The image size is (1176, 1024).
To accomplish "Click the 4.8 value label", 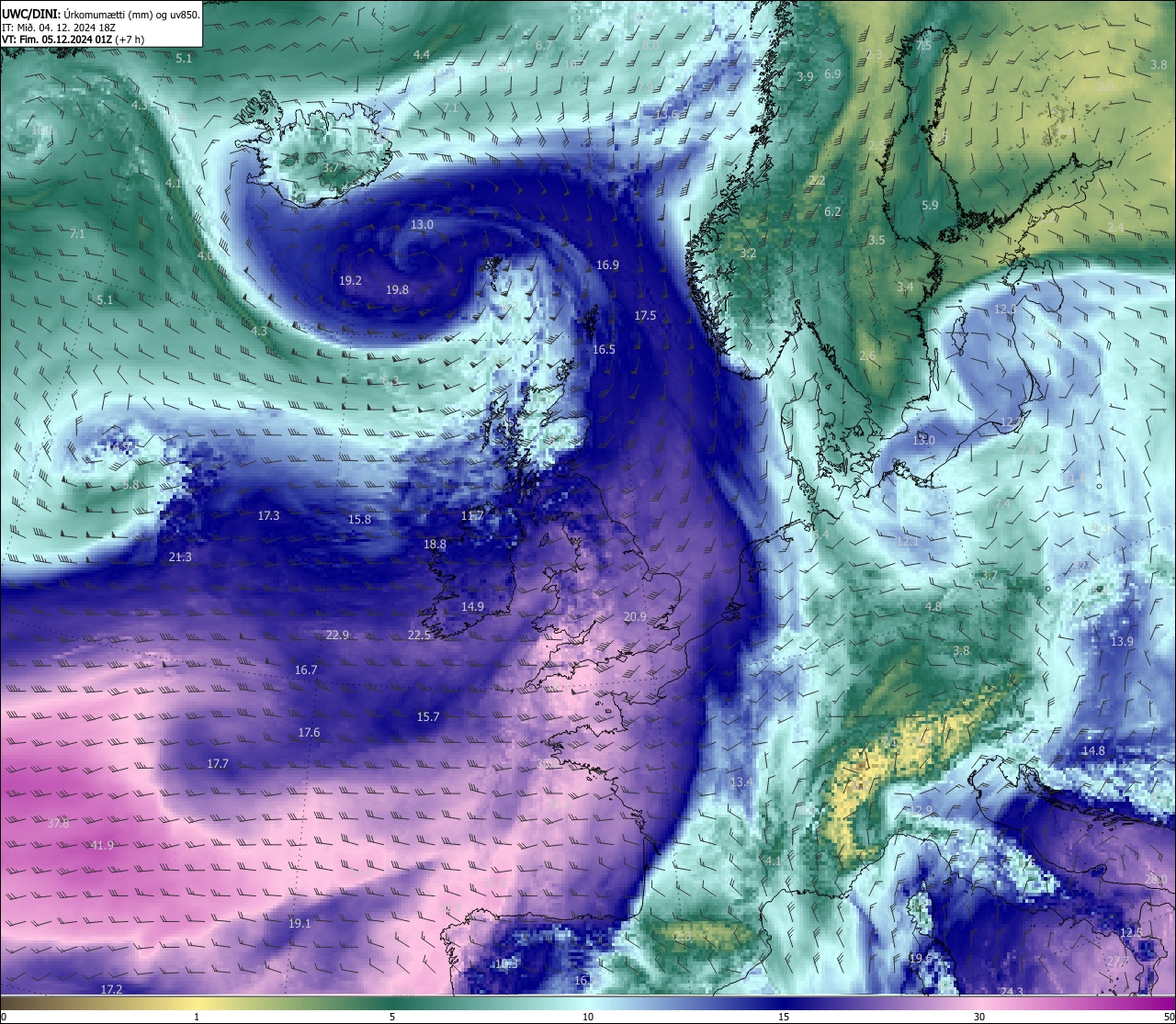I will pyautogui.click(x=933, y=607).
